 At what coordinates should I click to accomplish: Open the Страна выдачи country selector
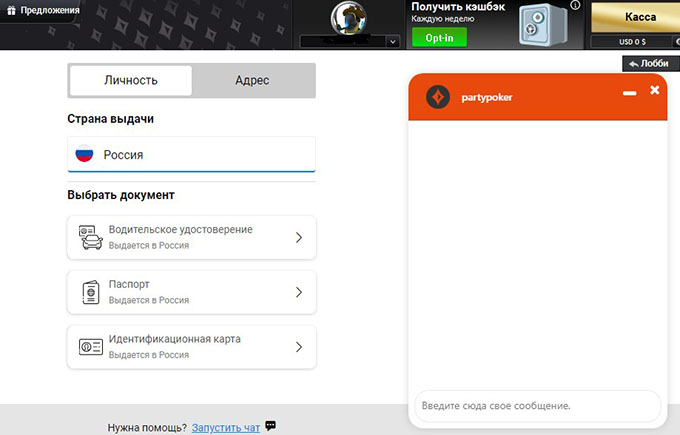191,155
